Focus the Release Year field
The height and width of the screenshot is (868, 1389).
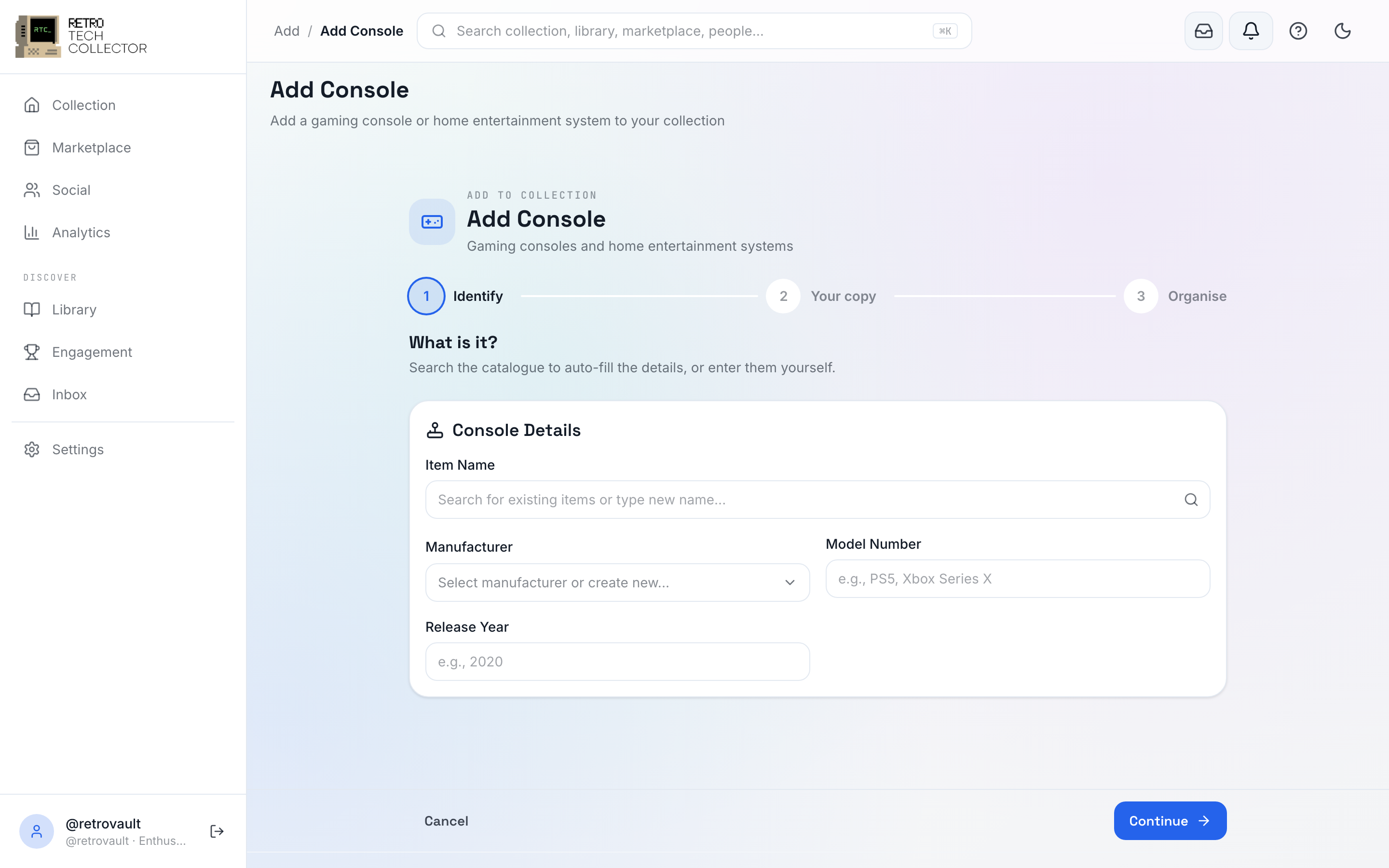pyautogui.click(x=618, y=661)
